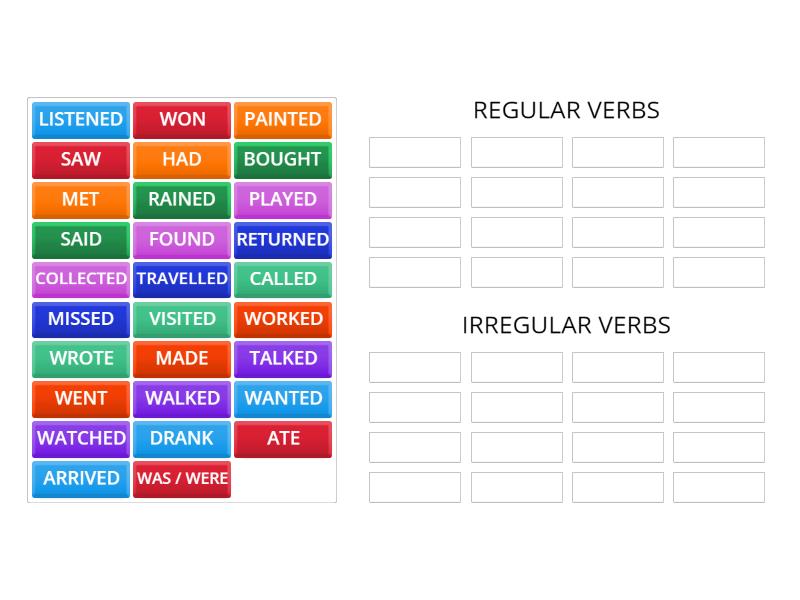Select the WAS / WERE tile
This screenshot has width=800, height=600.
pyautogui.click(x=181, y=479)
